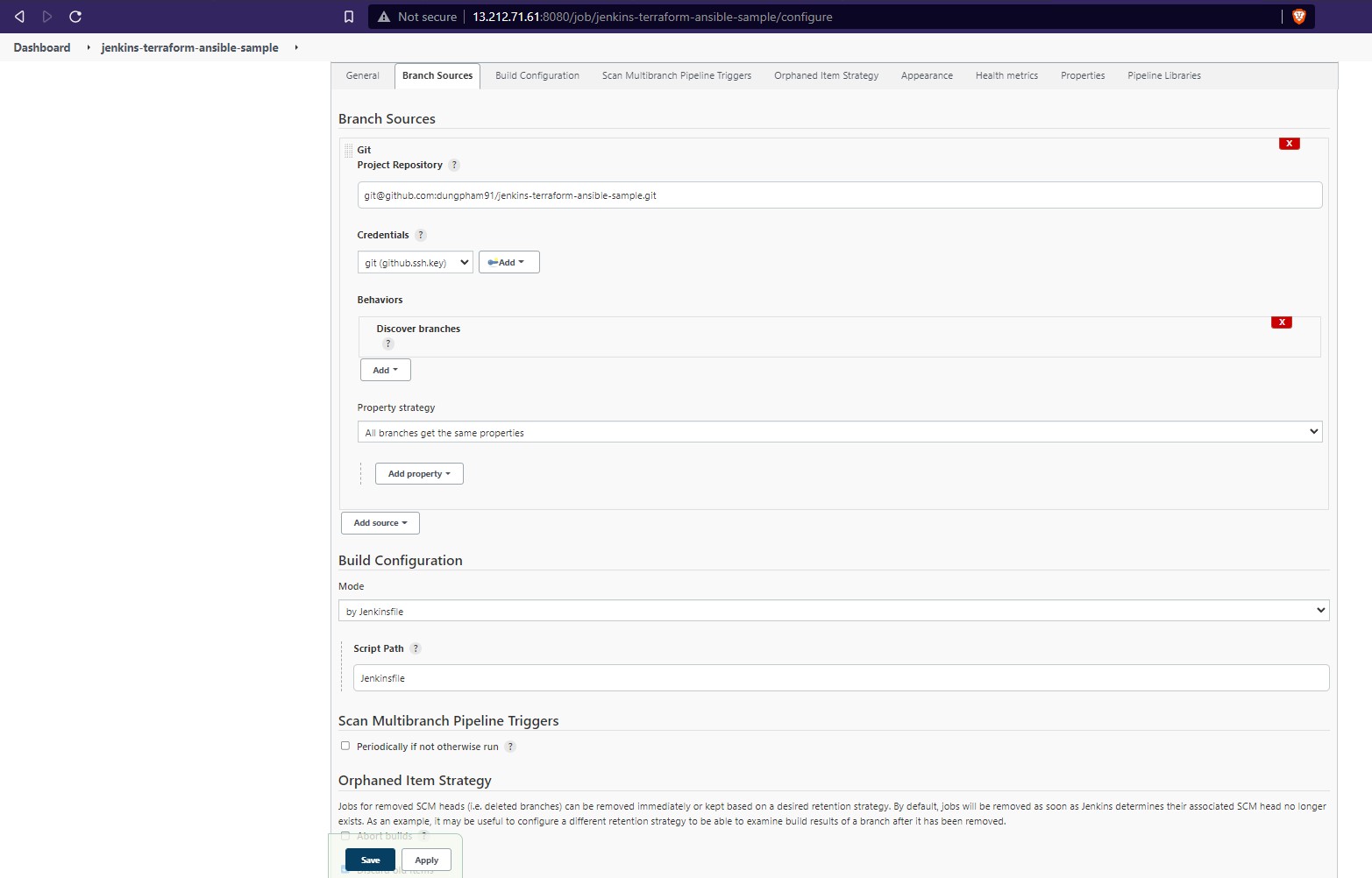Image resolution: width=1372 pixels, height=878 pixels.
Task: Open the Pipeline Libraries tab
Action: [1164, 75]
